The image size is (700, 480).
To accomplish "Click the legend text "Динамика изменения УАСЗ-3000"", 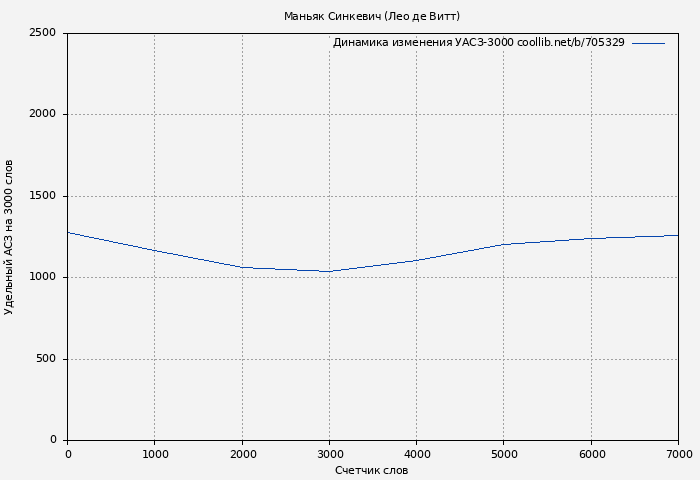I will click(x=423, y=43).
